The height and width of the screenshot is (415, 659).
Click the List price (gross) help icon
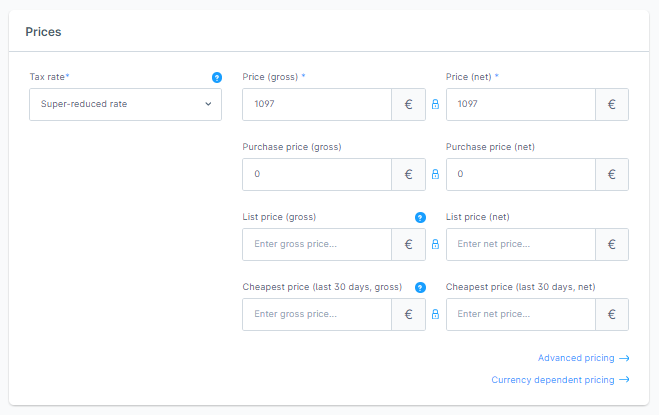420,217
